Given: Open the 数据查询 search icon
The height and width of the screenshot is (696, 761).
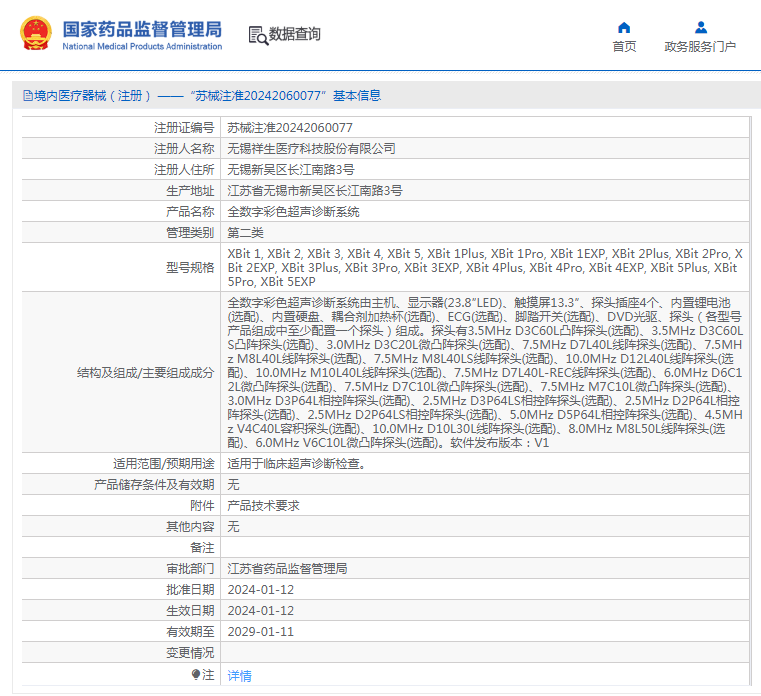Looking at the screenshot, I should pos(258,35).
